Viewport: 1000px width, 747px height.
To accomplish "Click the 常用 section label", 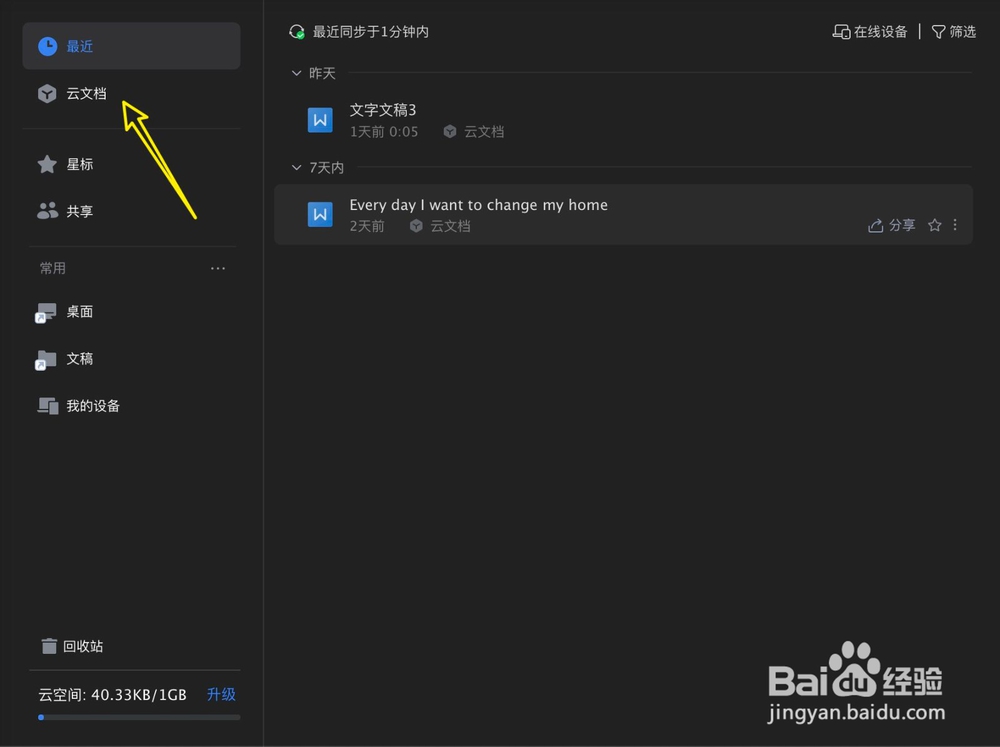I will pos(53,269).
